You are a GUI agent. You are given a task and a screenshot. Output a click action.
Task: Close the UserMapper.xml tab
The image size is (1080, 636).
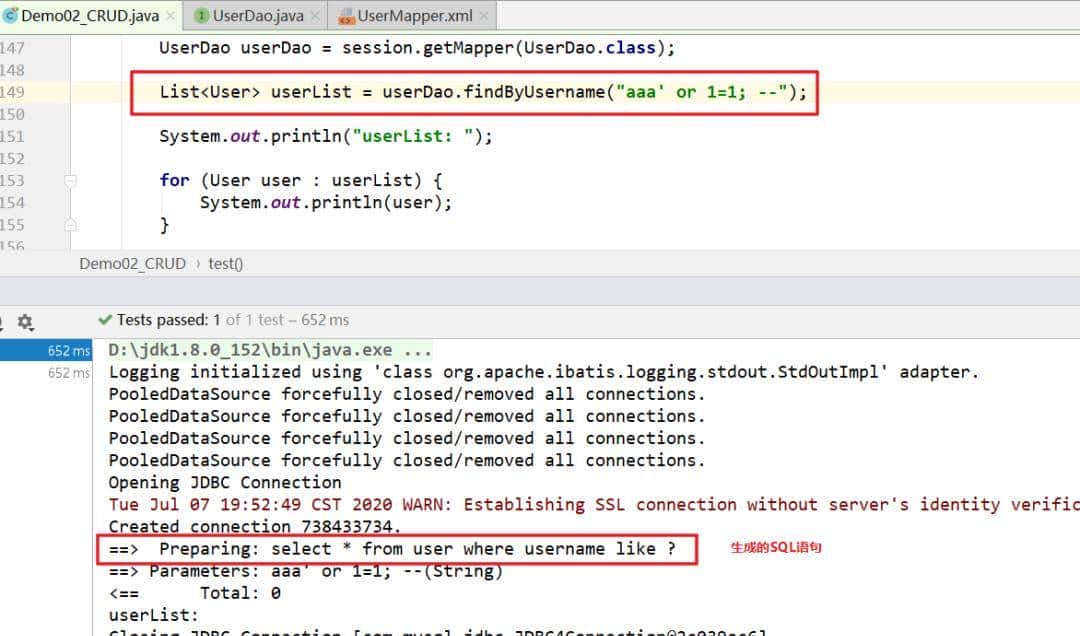(x=484, y=15)
